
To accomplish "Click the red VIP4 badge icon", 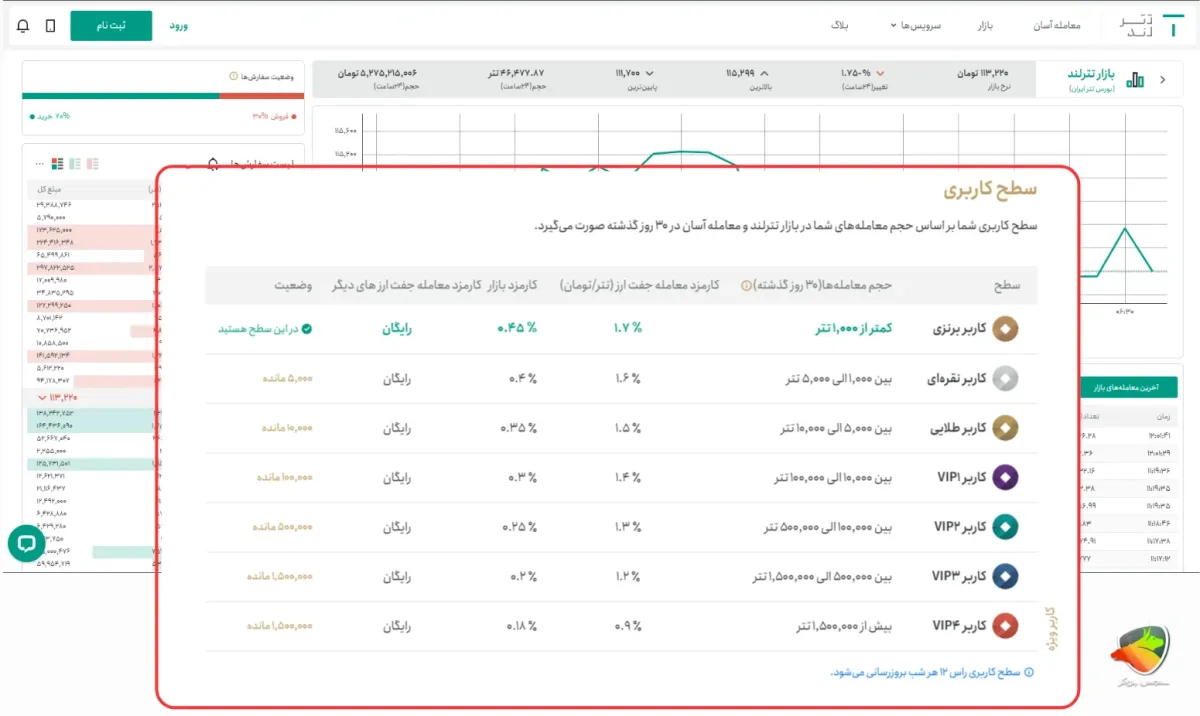I will tap(1005, 626).
